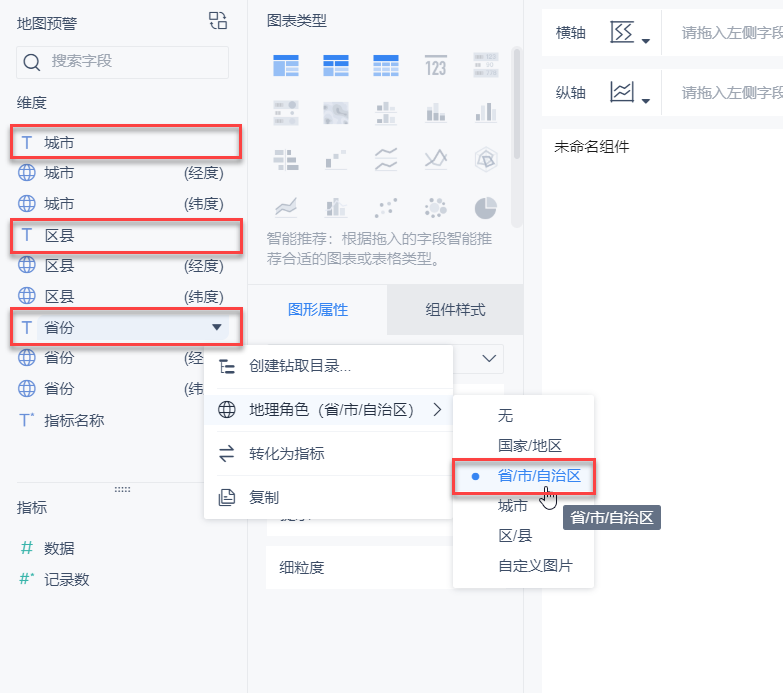
Task: Select the 数据 indicator field
Action: pos(59,548)
